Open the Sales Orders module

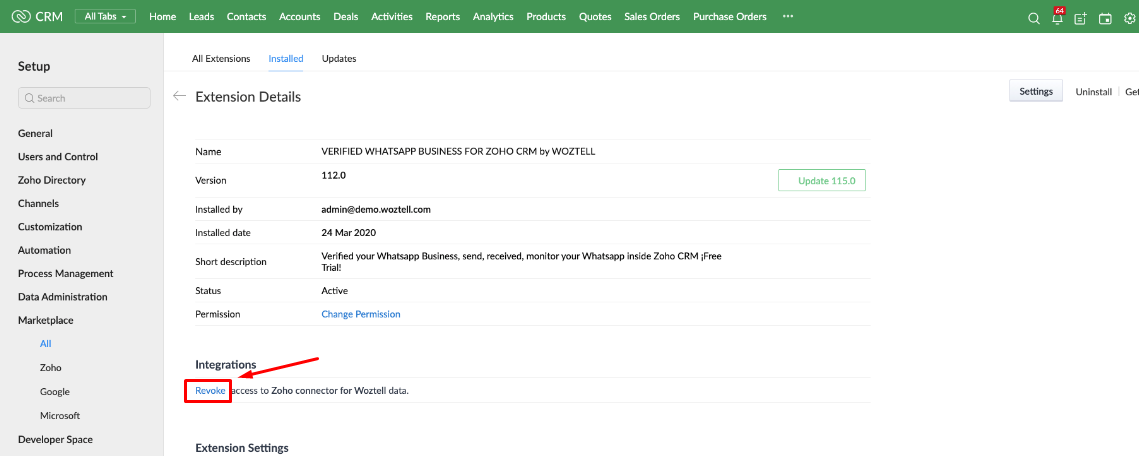652,17
